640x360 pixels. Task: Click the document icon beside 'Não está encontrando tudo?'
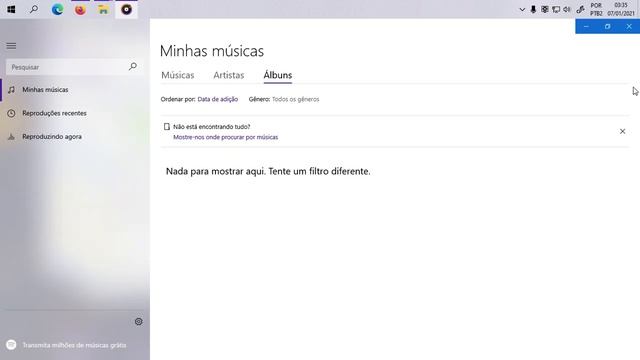point(167,127)
